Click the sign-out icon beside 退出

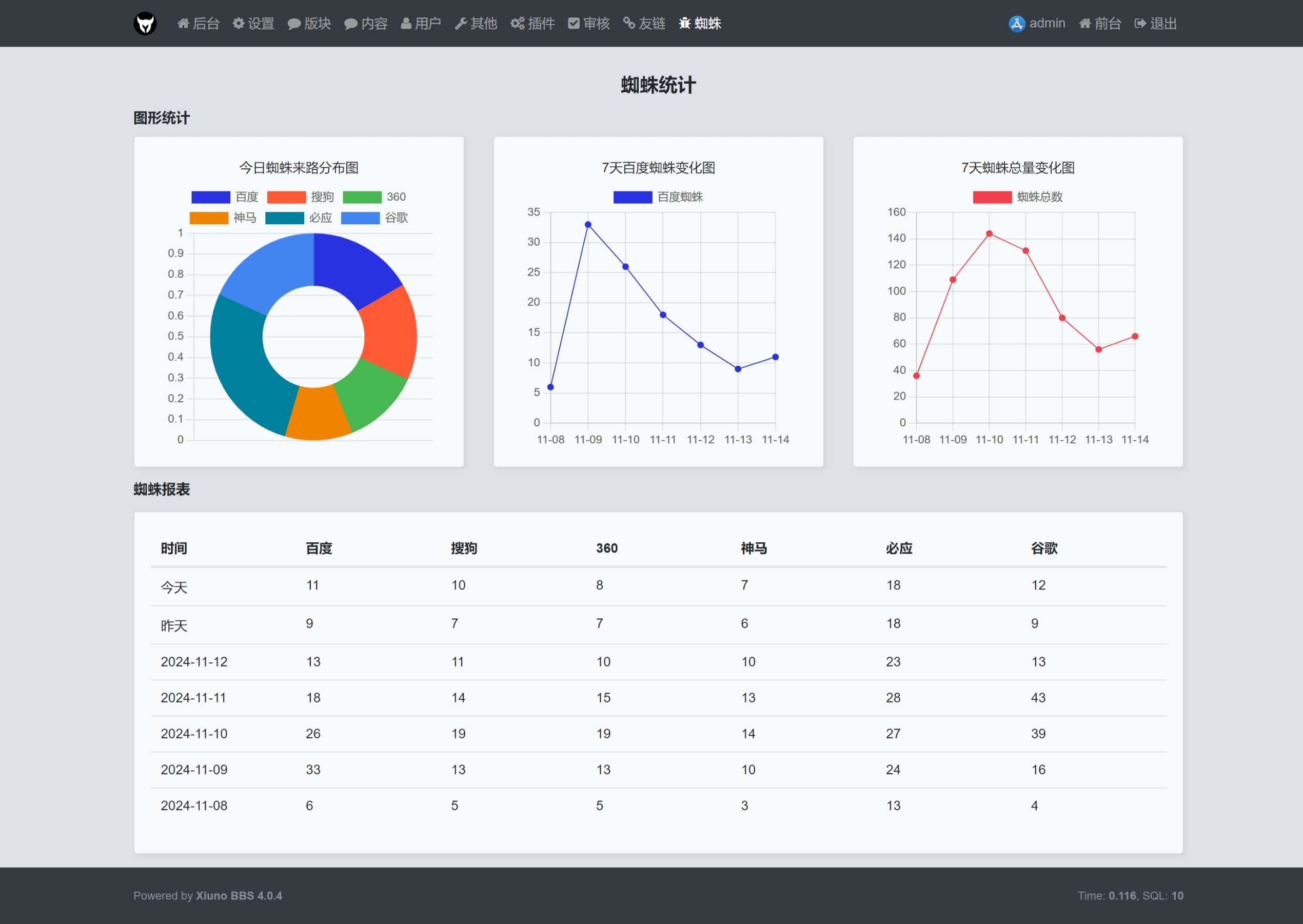[1140, 23]
